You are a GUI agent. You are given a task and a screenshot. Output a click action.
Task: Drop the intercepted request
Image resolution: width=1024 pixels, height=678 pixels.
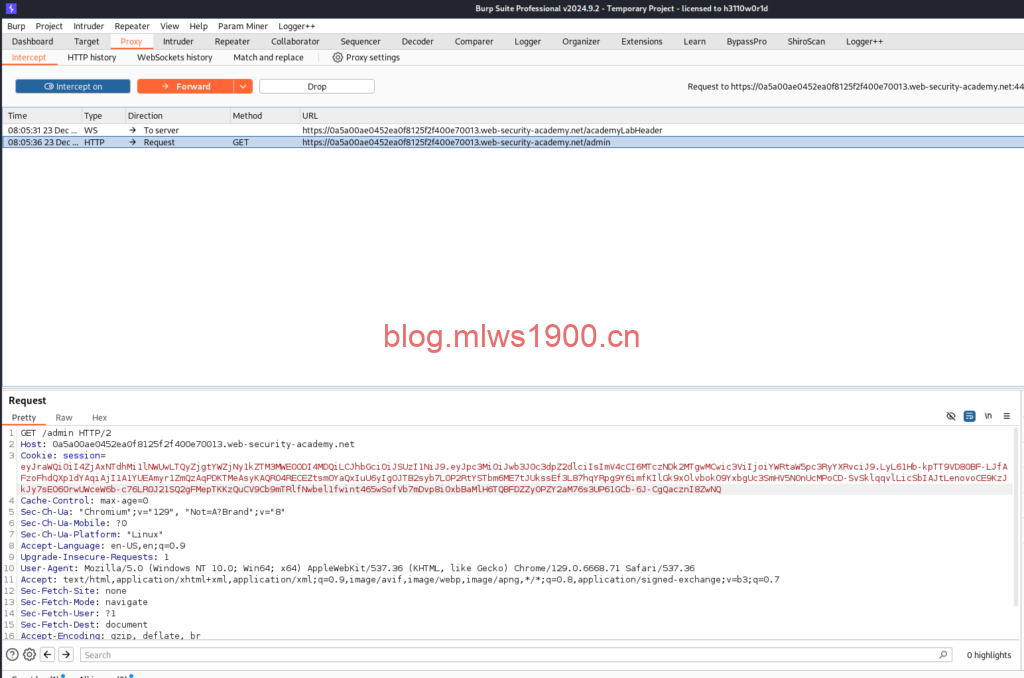pos(317,86)
